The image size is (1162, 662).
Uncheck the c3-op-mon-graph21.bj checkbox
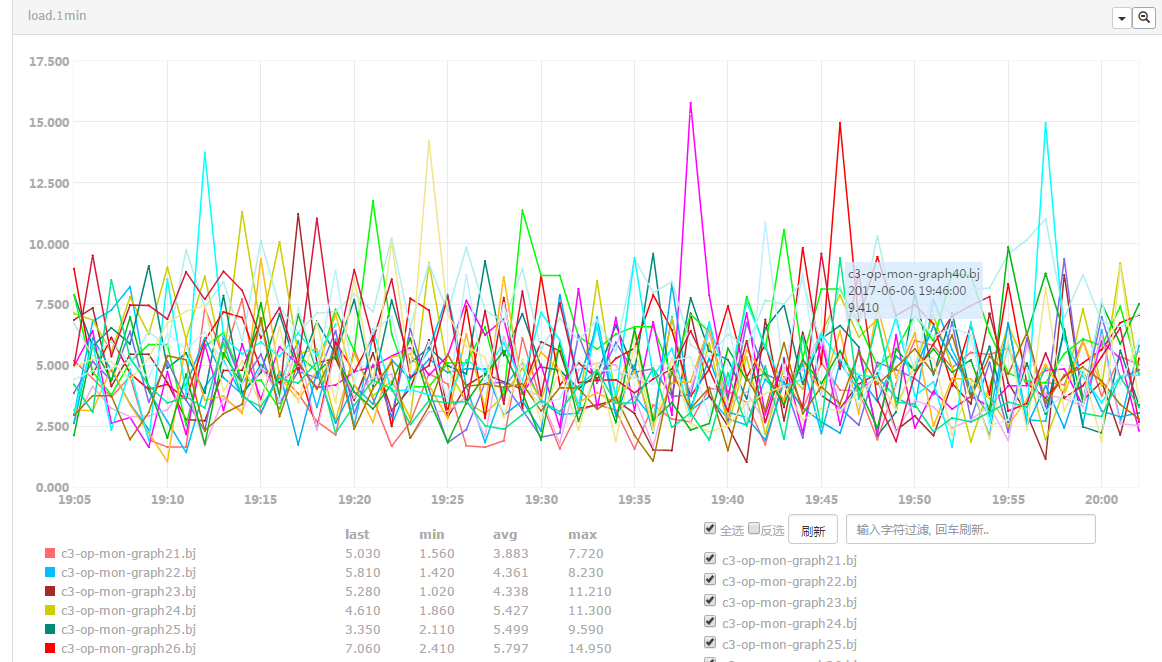point(710,559)
